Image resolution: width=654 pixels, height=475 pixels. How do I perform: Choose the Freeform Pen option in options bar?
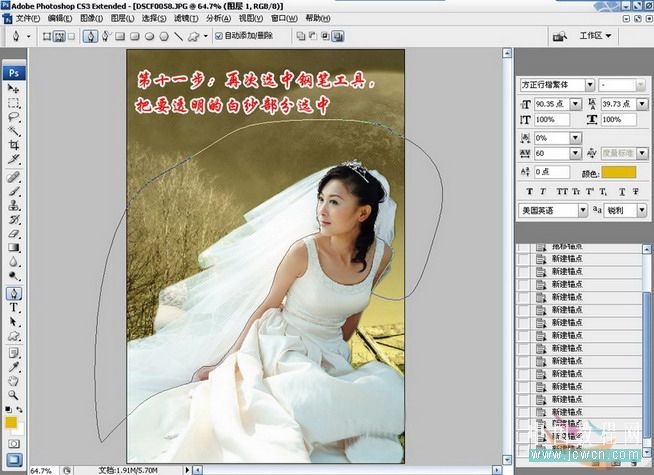(x=105, y=37)
